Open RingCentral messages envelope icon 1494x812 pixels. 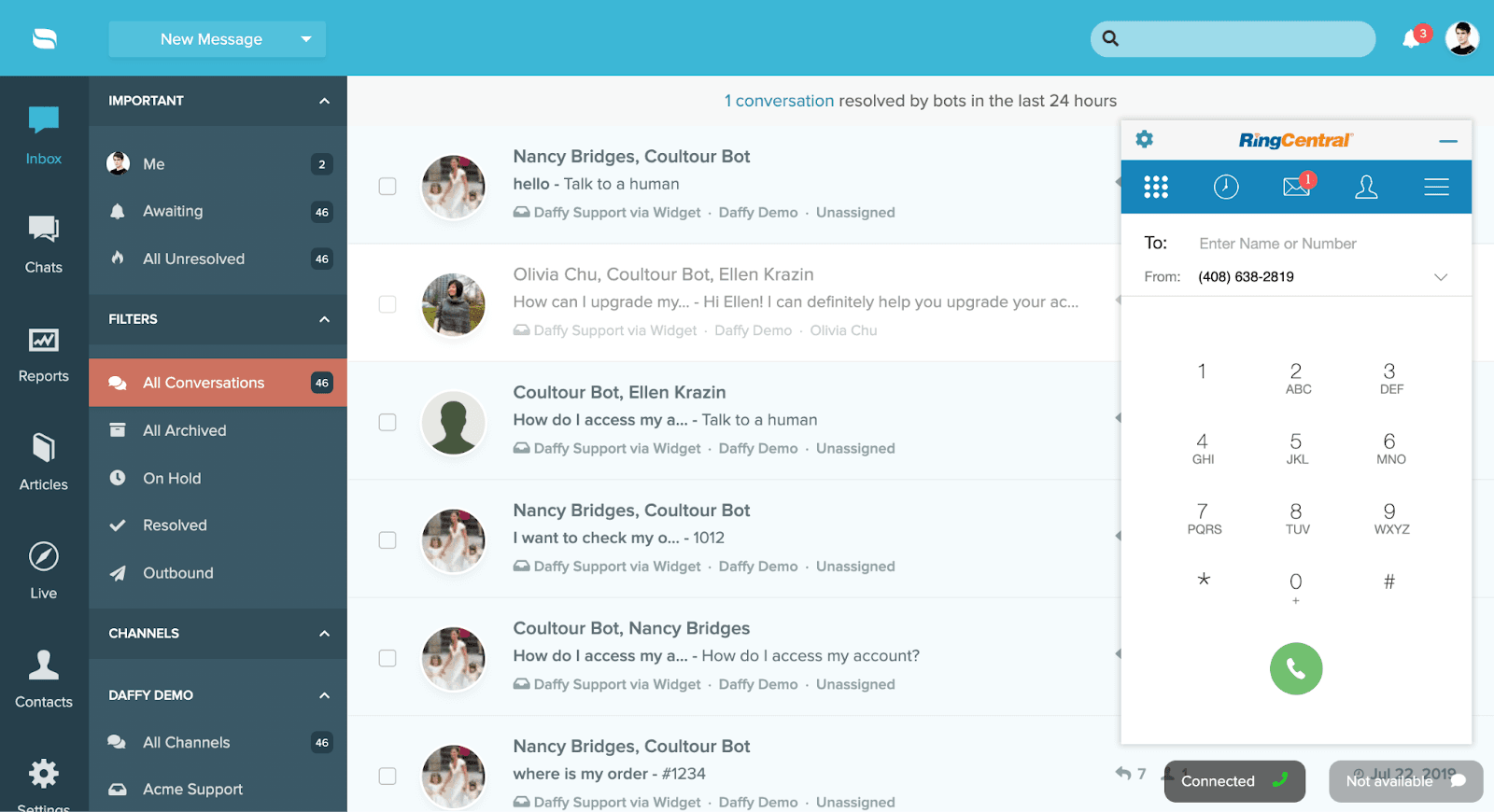(x=1296, y=187)
